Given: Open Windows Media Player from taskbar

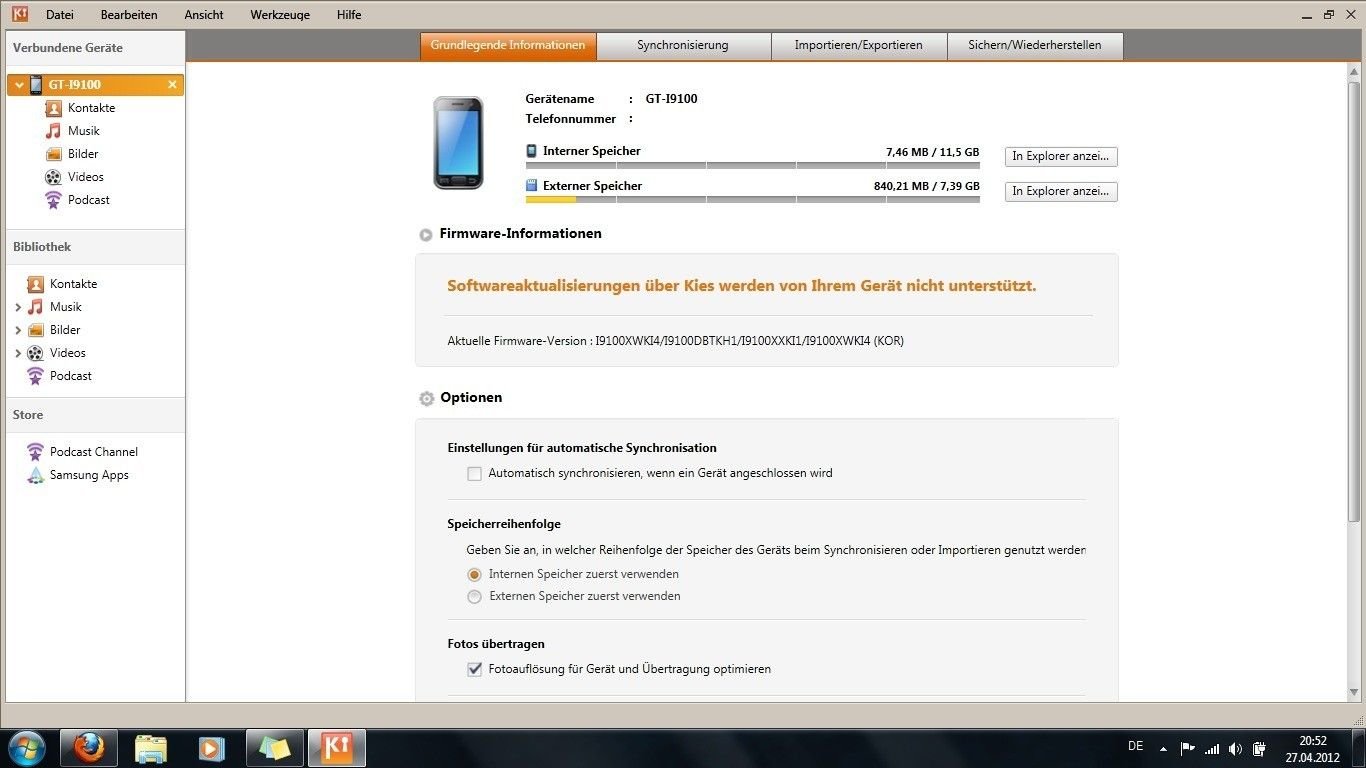Looking at the screenshot, I should (211, 748).
